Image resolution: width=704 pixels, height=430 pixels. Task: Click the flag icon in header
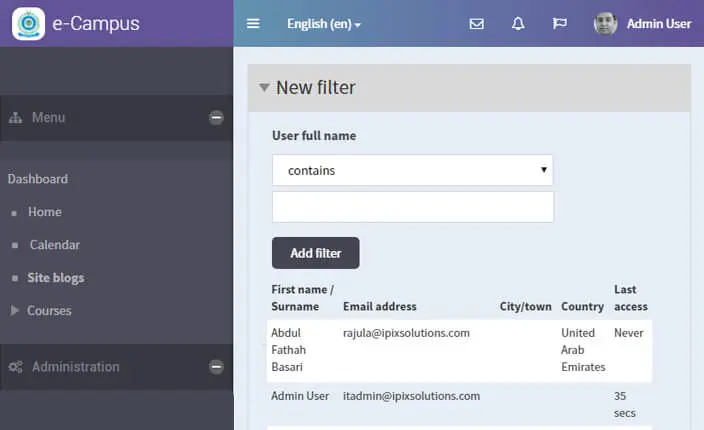(x=559, y=24)
